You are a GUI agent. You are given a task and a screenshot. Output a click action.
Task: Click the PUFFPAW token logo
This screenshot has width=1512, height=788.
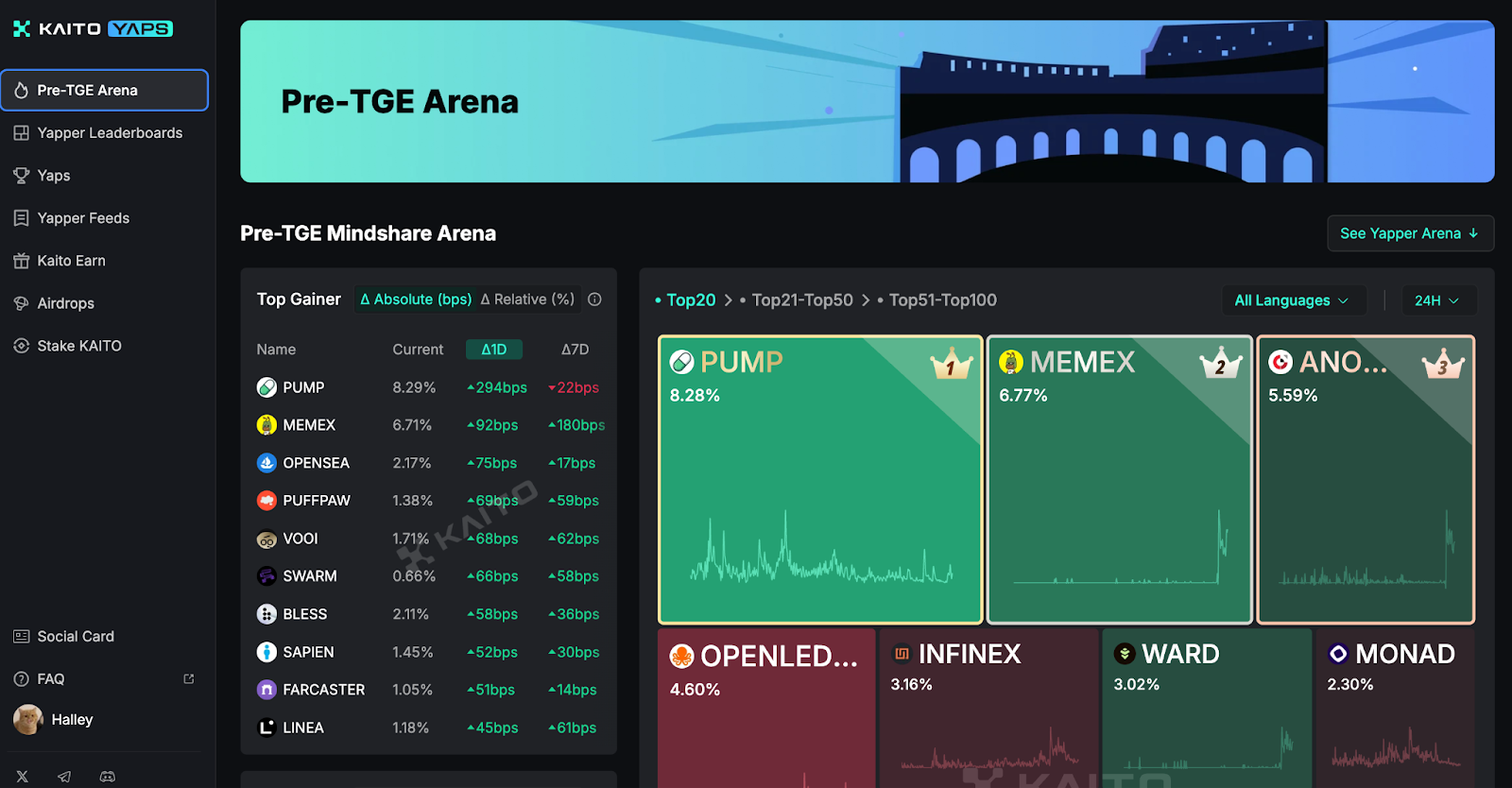(266, 501)
